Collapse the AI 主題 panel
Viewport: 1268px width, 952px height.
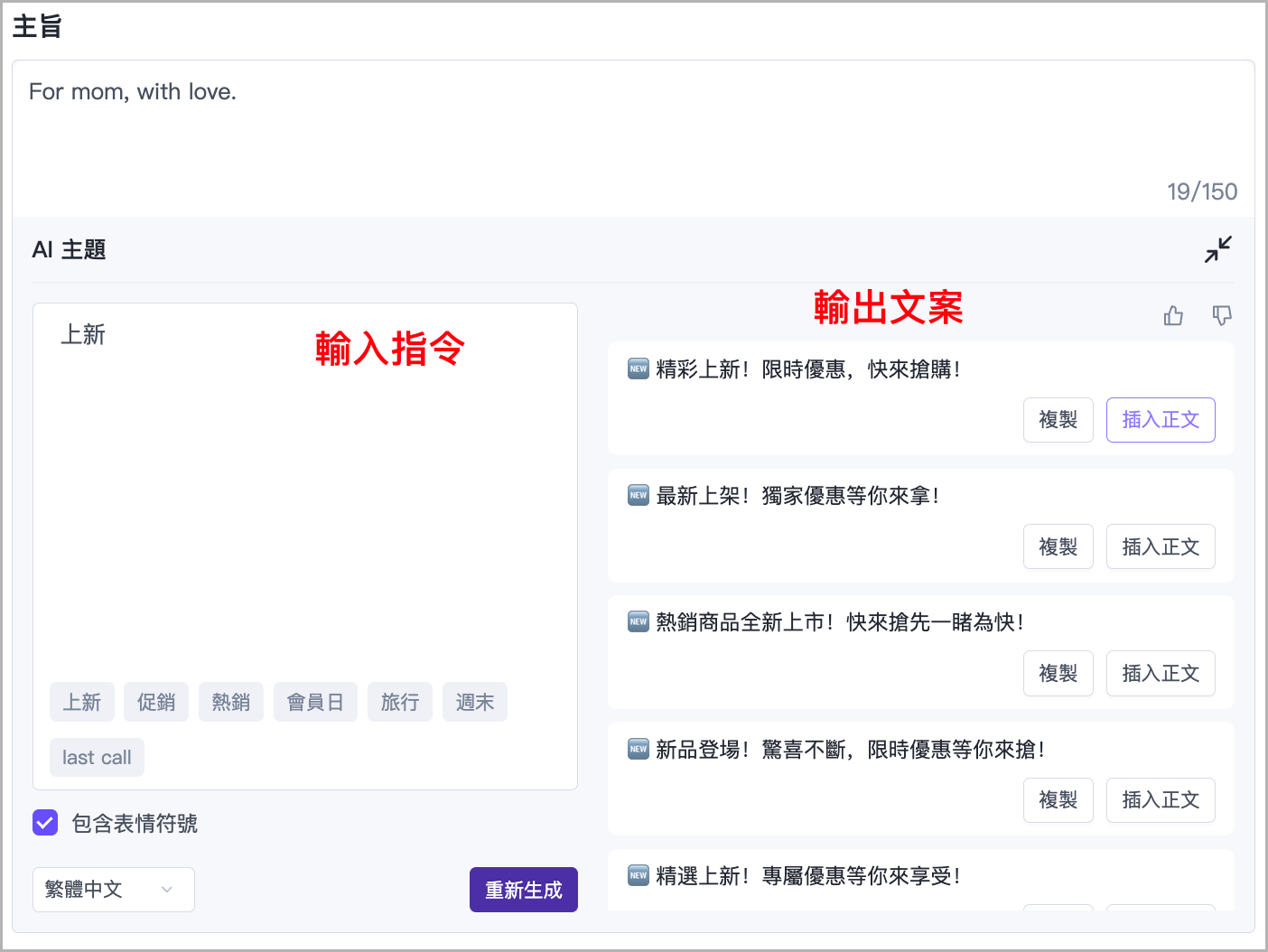point(1217,249)
